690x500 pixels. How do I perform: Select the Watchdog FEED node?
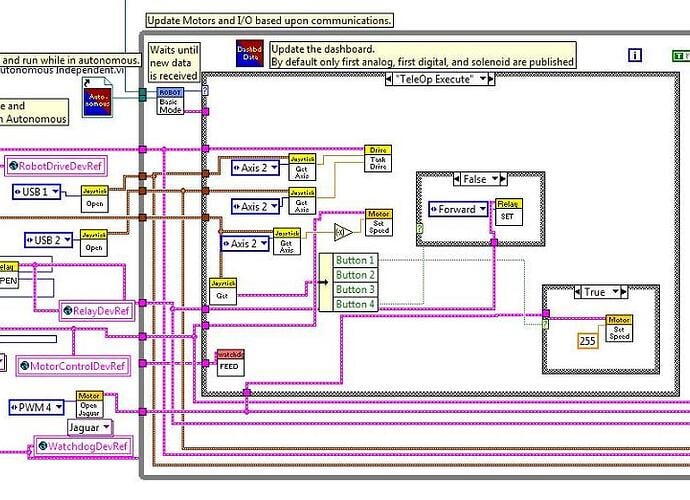coord(230,363)
